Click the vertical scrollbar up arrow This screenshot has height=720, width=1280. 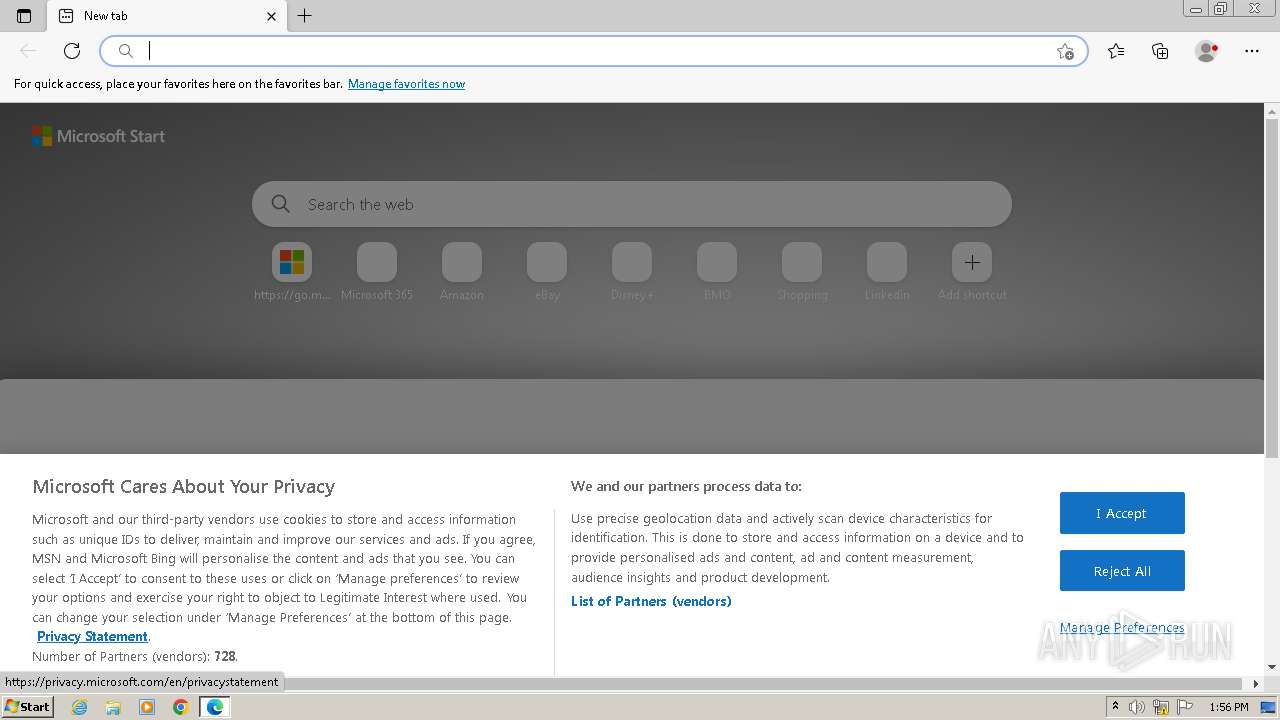pos(1272,110)
